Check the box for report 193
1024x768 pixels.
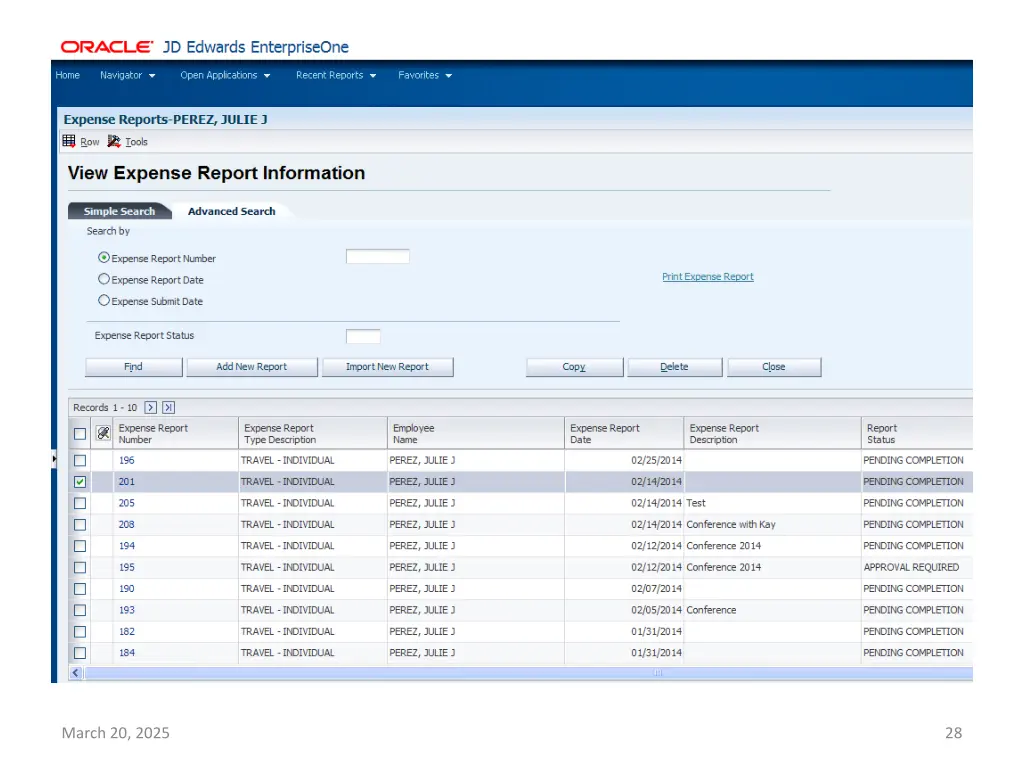80,611
